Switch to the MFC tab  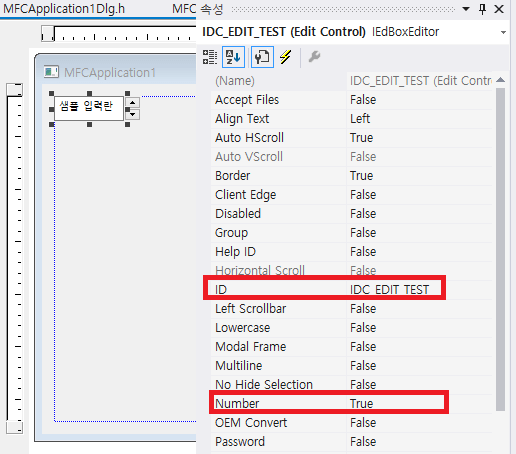183,9
